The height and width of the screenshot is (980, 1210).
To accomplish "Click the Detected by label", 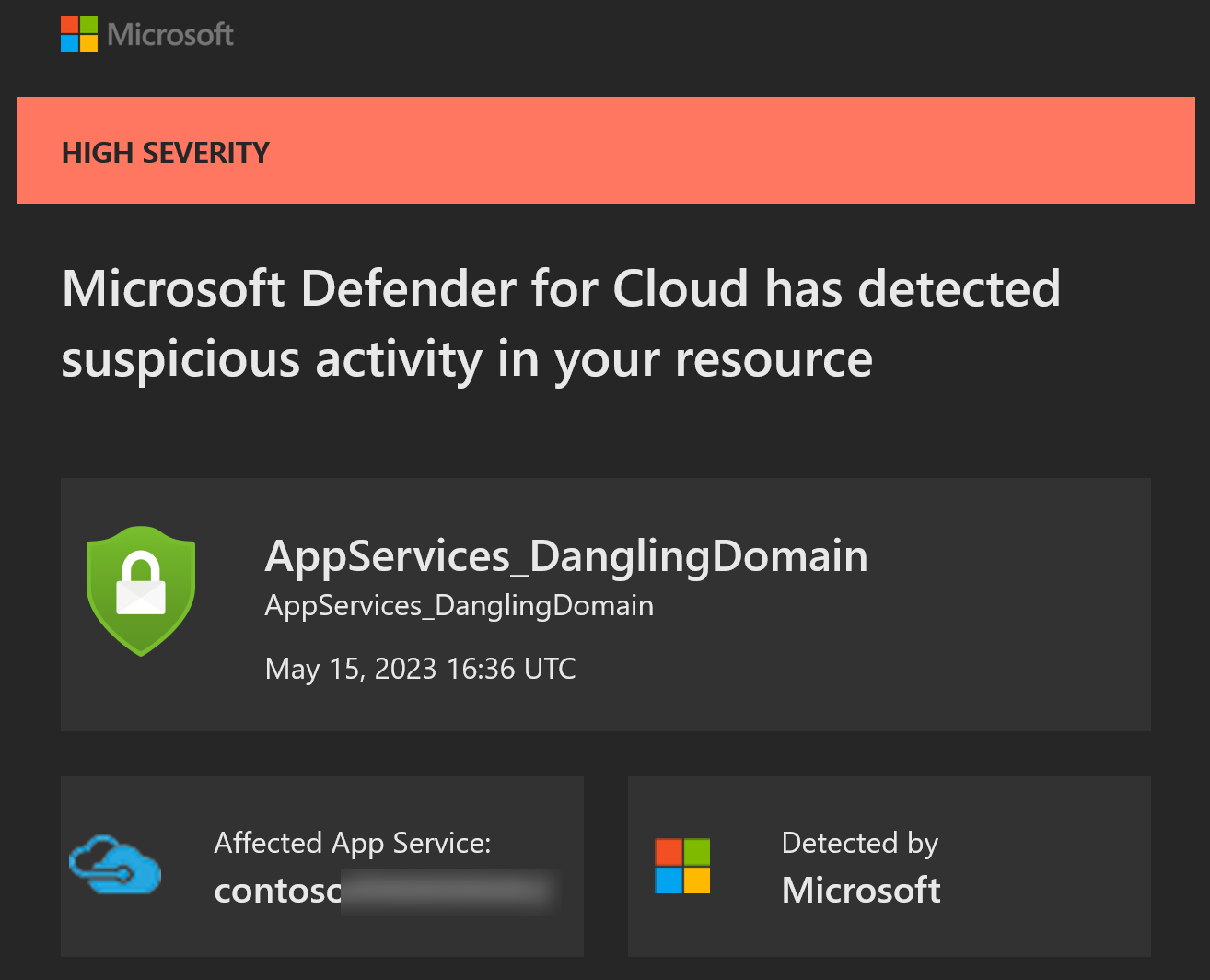I will (860, 843).
